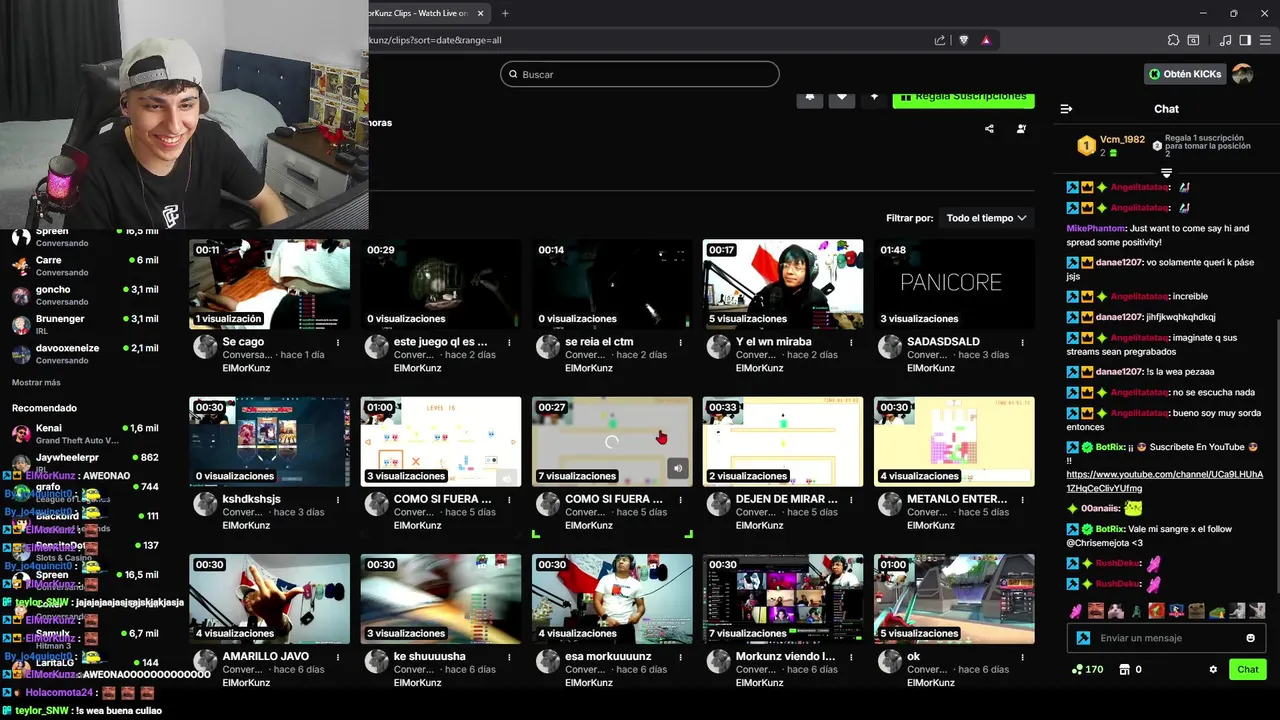Screen dimensions: 1280x720
Task: Open Kenai recommended channel
Action: coord(85,433)
